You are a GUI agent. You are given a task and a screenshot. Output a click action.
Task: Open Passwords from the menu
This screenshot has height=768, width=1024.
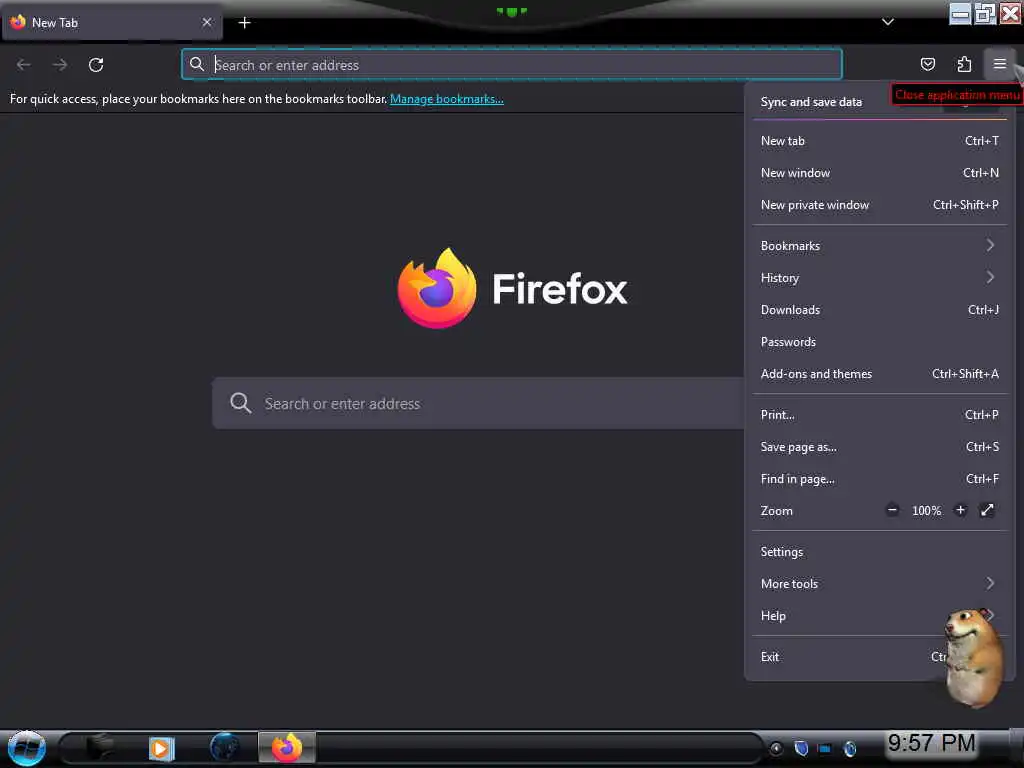coord(879,342)
